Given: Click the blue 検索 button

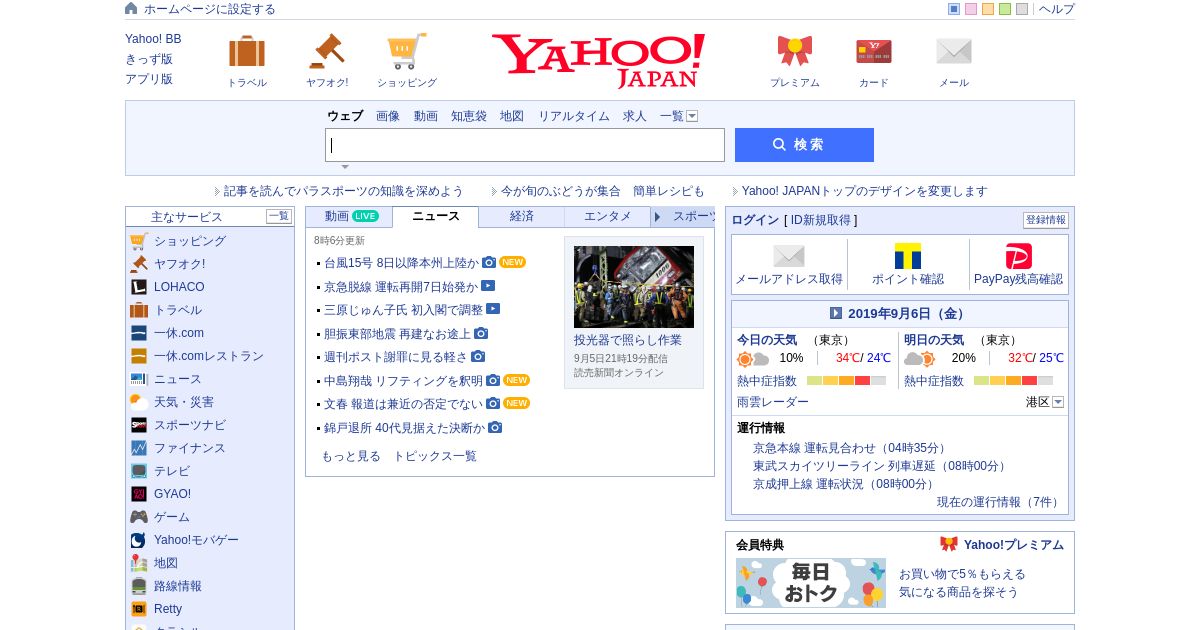Looking at the screenshot, I should click(804, 145).
